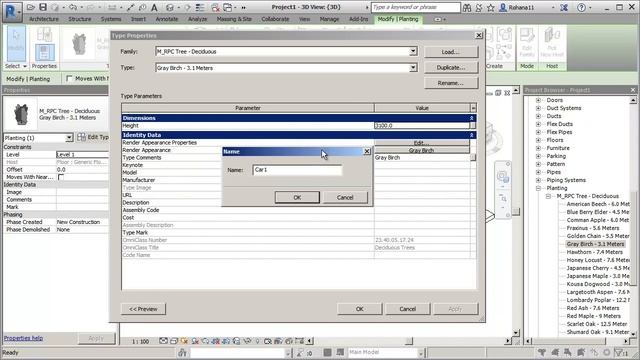Screen dimensions: 640x360
Task: Click the drawing area horizontal scrollbar thumb
Action: [409, 341]
